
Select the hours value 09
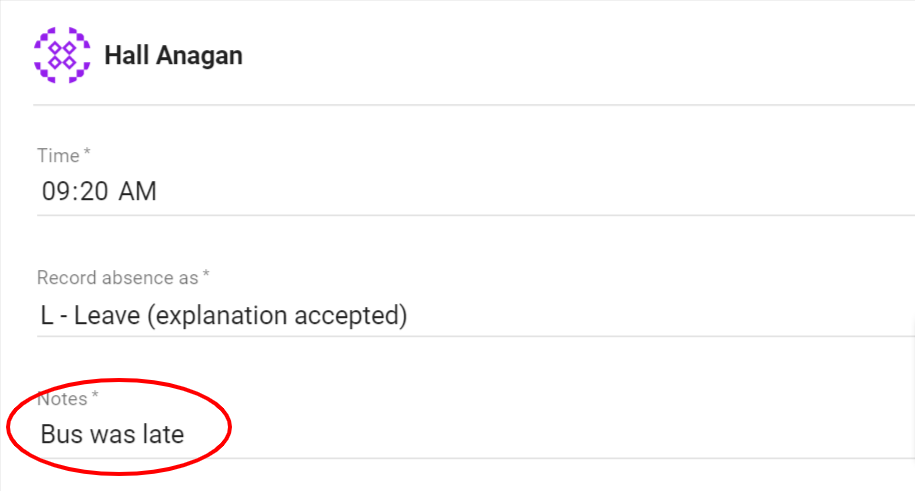[53, 191]
